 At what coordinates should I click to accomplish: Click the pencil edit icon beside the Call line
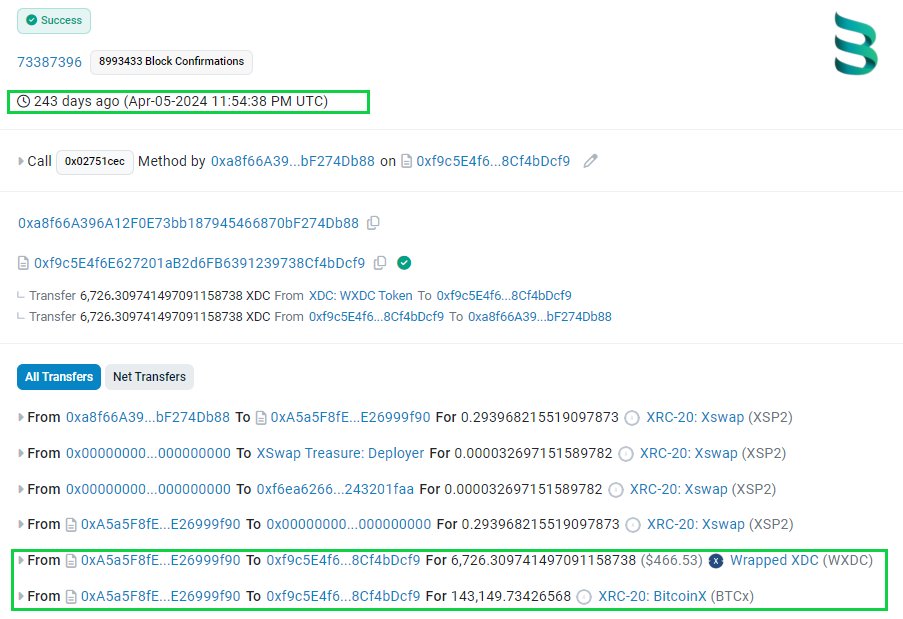590,161
